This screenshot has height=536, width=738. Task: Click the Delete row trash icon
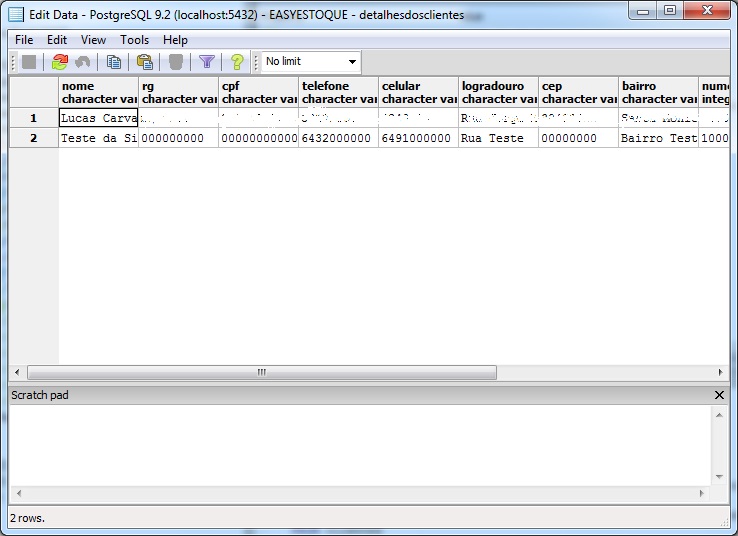176,62
